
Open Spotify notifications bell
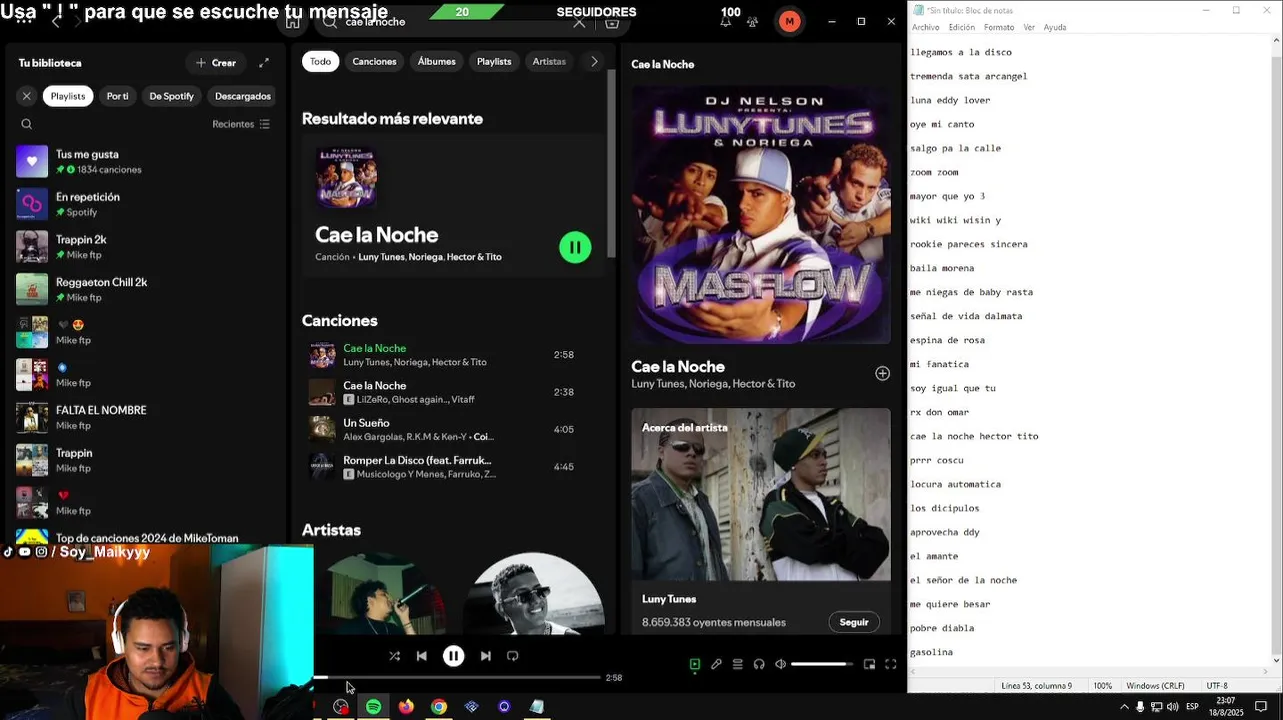tap(726, 22)
